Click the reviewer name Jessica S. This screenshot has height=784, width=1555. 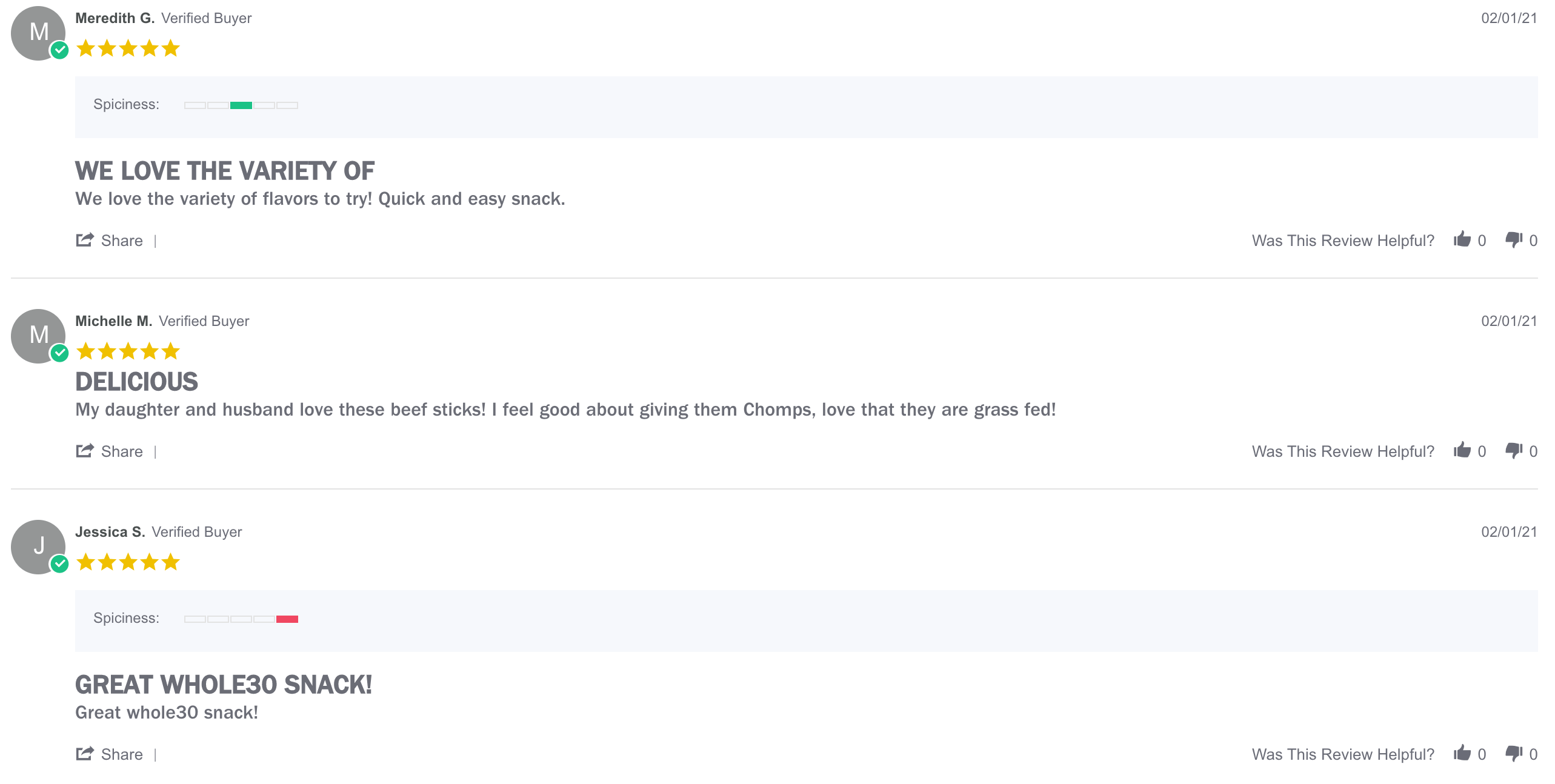click(110, 532)
